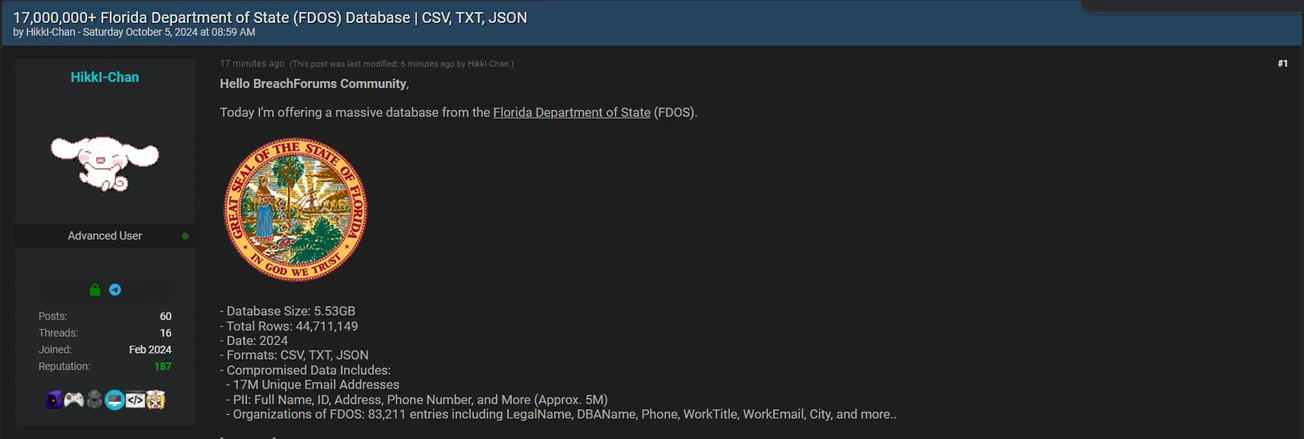Click the blonde anime character badge
The image size is (1304, 439).
coord(155,400)
